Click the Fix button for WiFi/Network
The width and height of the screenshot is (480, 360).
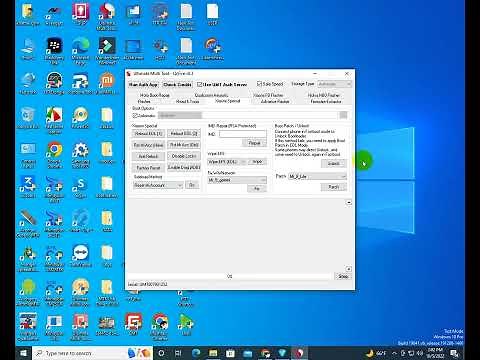pyautogui.click(x=257, y=189)
